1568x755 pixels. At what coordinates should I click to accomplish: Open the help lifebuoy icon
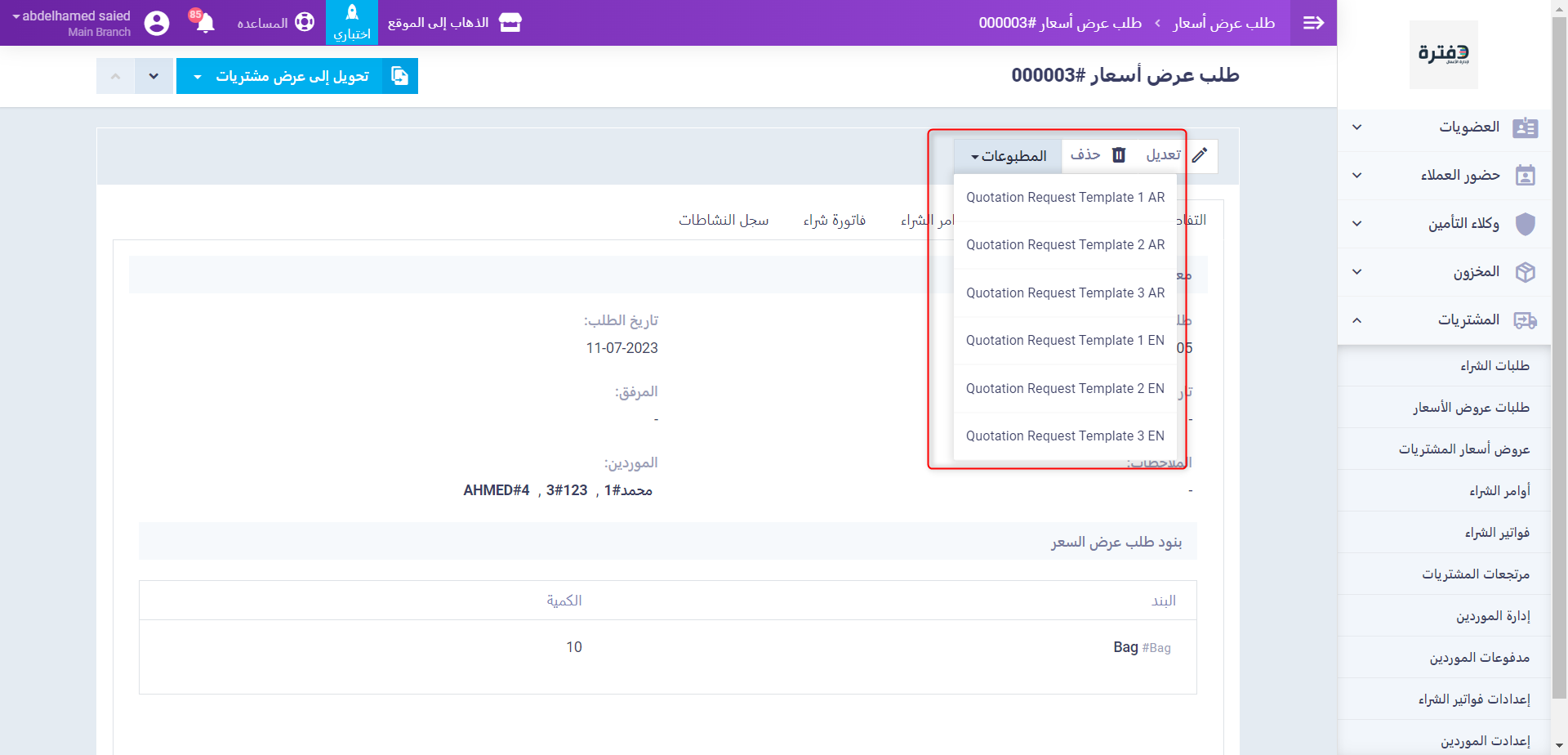coord(305,22)
